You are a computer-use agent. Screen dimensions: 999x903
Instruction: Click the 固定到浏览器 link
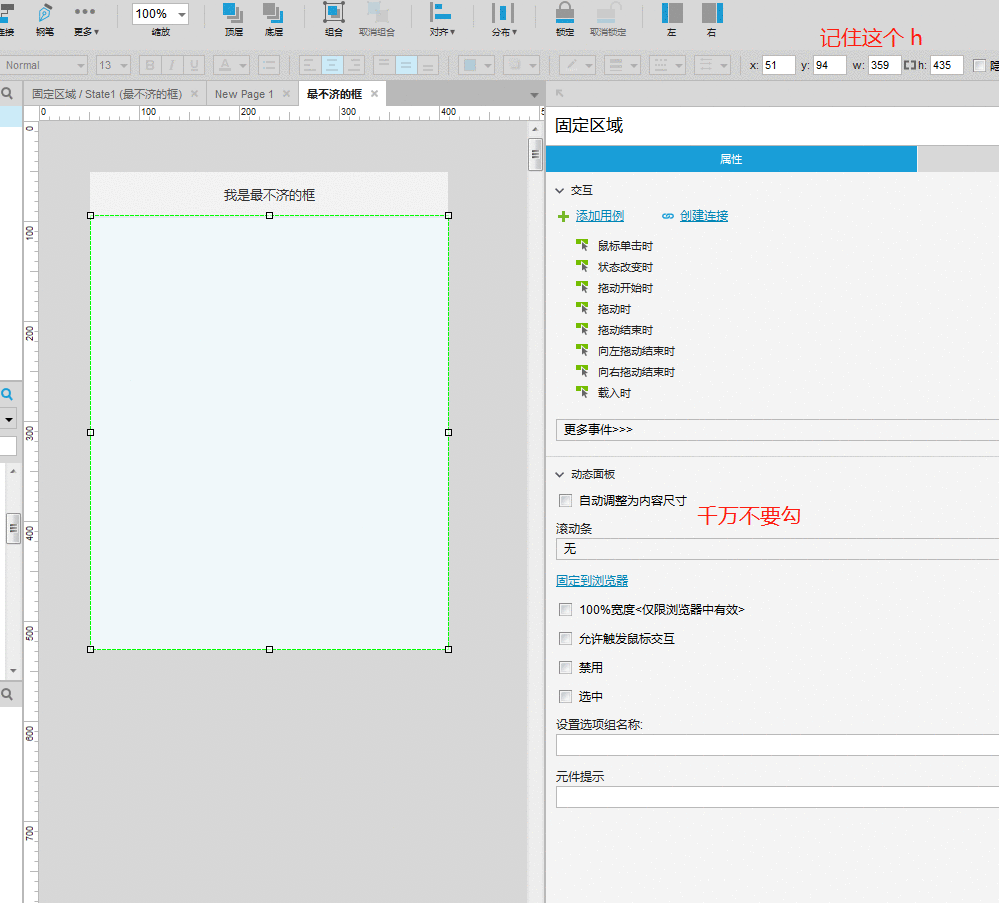click(592, 581)
